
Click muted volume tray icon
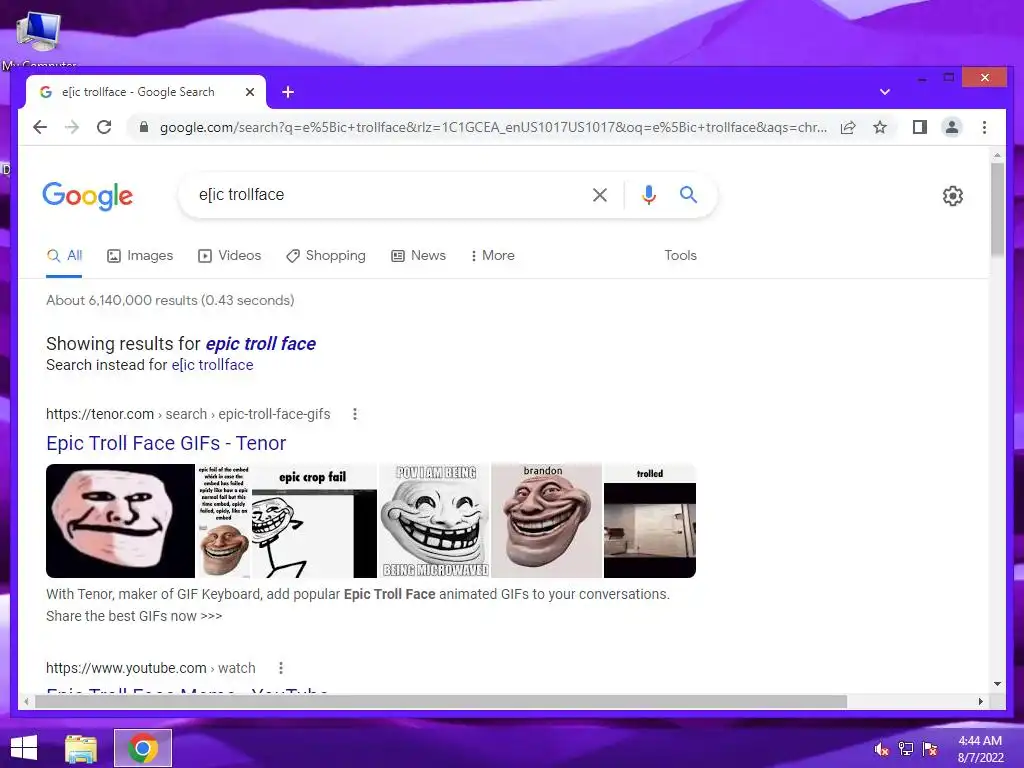pos(882,749)
